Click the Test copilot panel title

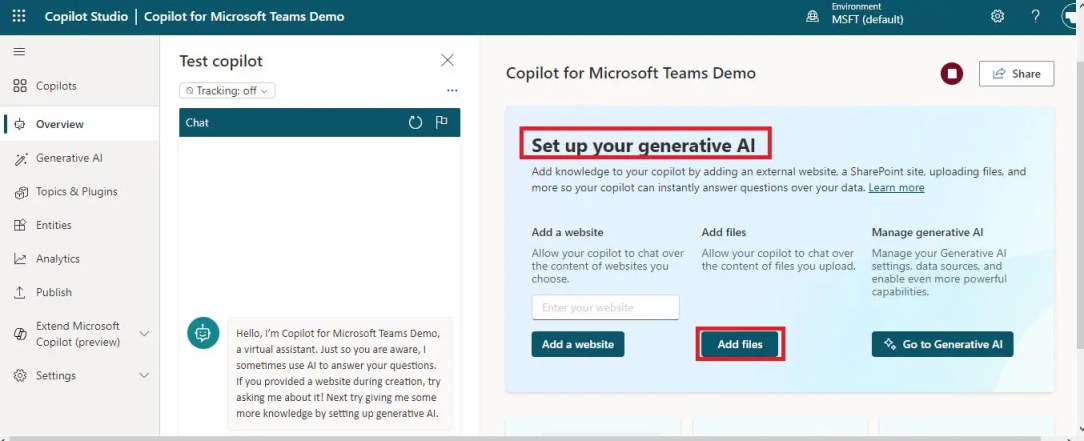point(221,61)
